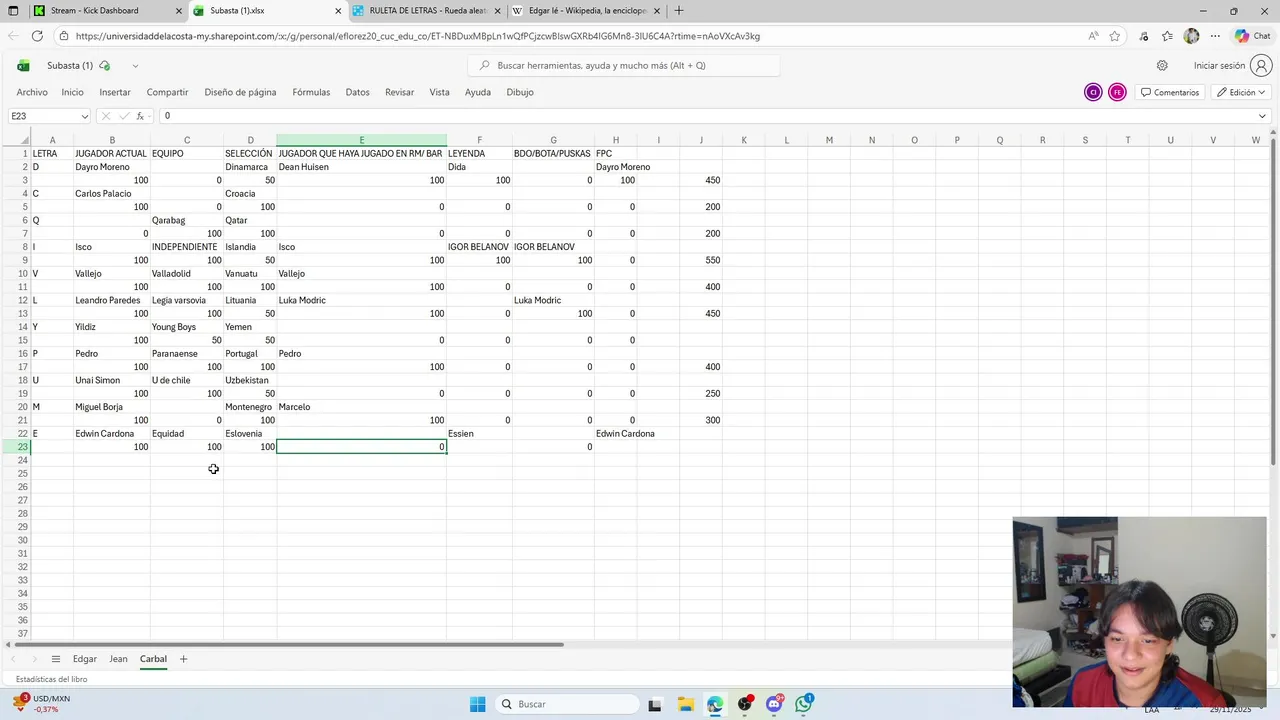Image resolution: width=1280 pixels, height=720 pixels.
Task: Click Estadísticas del libro in status bar
Action: [x=51, y=679]
